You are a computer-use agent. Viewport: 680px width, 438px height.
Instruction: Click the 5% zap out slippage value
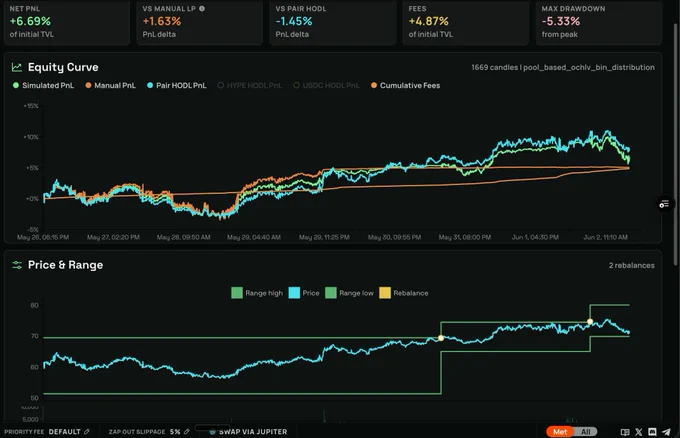coord(175,432)
